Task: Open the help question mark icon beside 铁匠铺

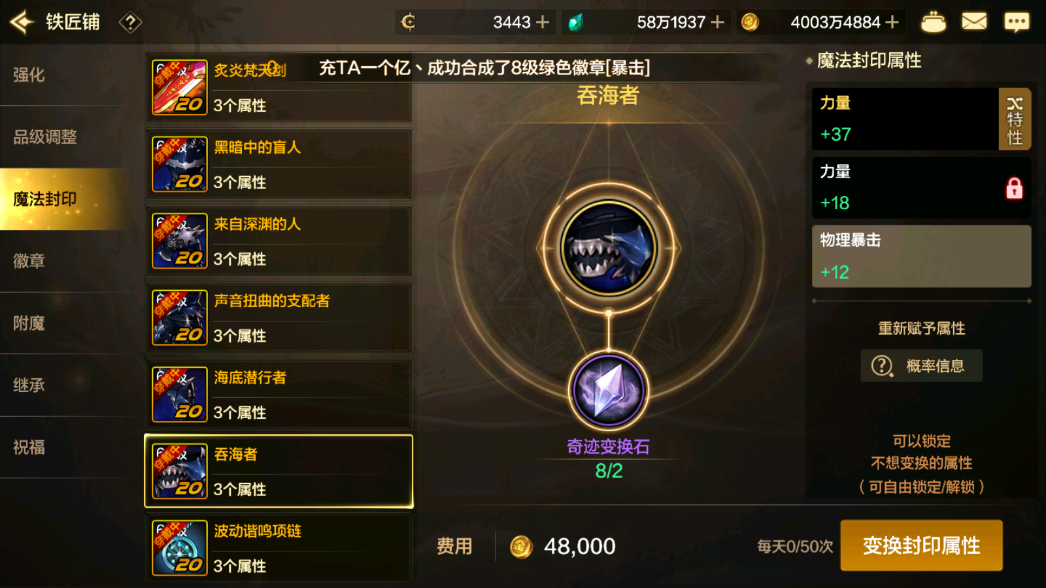Action: coord(130,23)
